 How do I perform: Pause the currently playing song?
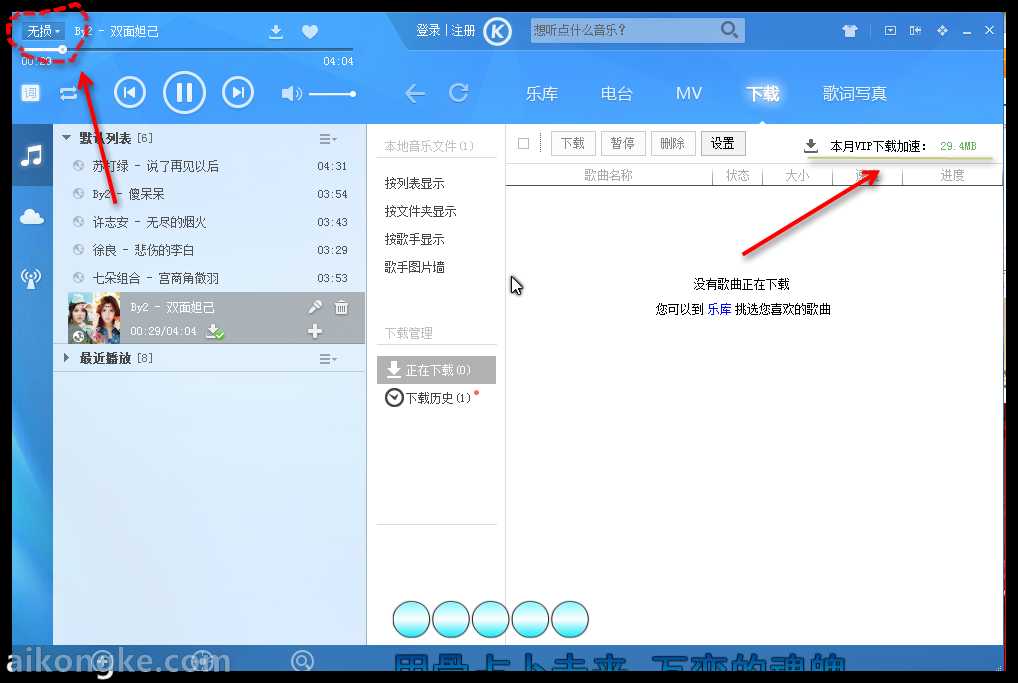point(185,92)
